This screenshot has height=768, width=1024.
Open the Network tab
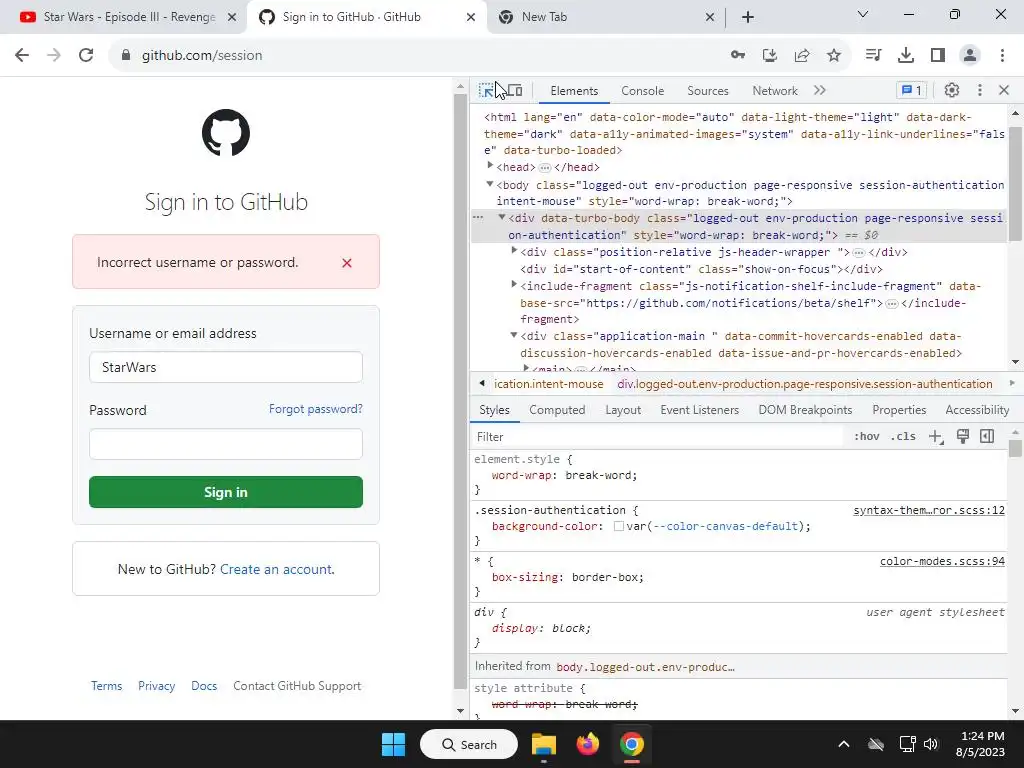(775, 91)
